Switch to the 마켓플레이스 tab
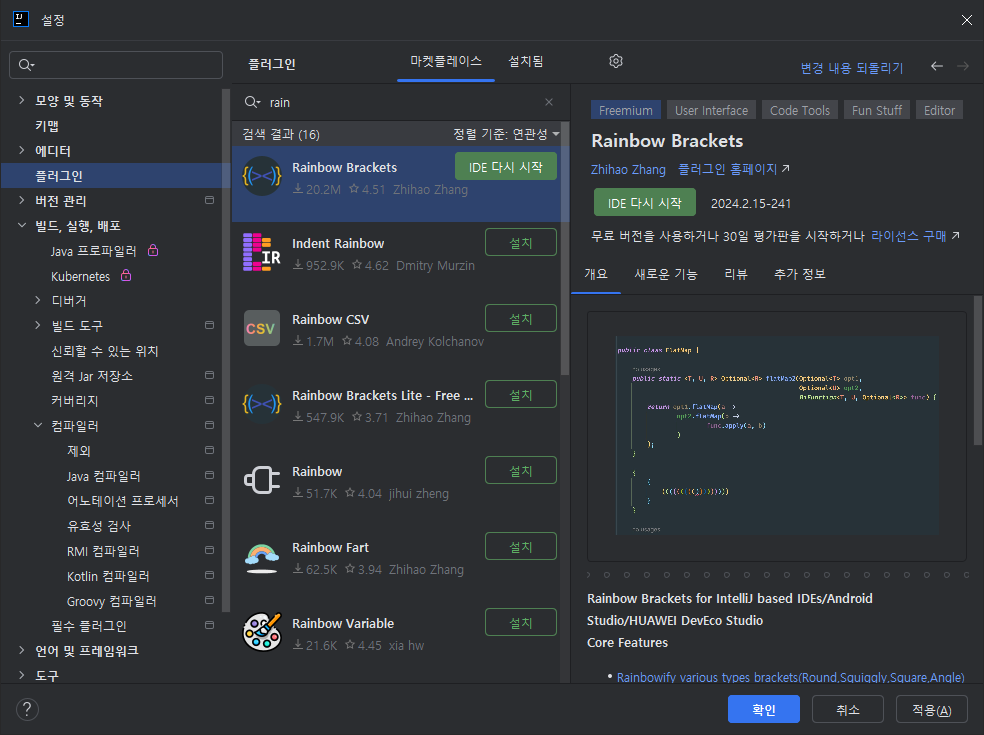 [x=446, y=62]
